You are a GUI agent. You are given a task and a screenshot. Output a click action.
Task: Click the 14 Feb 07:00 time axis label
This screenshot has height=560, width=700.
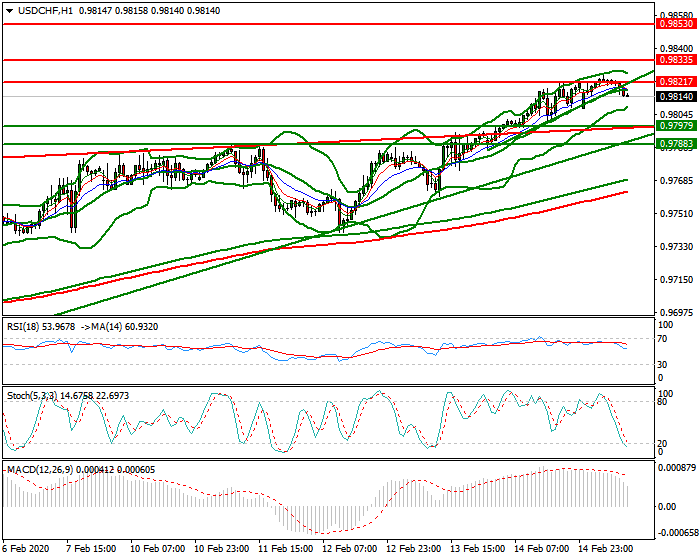click(x=542, y=548)
